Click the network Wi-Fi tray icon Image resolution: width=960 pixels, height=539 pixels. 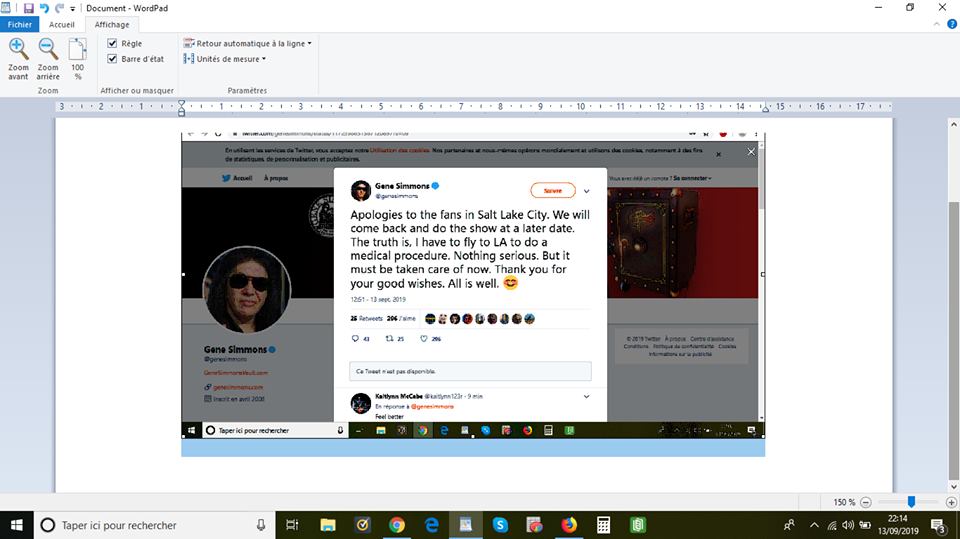(832, 525)
